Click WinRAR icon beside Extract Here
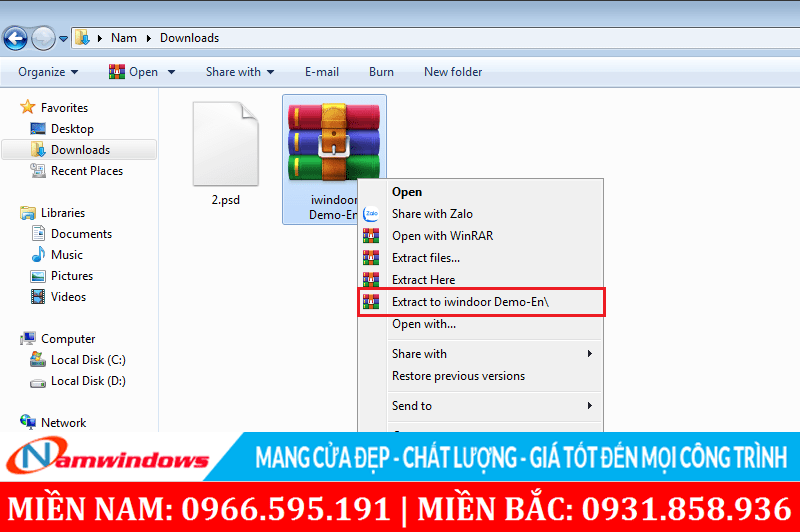Image resolution: width=800 pixels, height=532 pixels. 371,280
